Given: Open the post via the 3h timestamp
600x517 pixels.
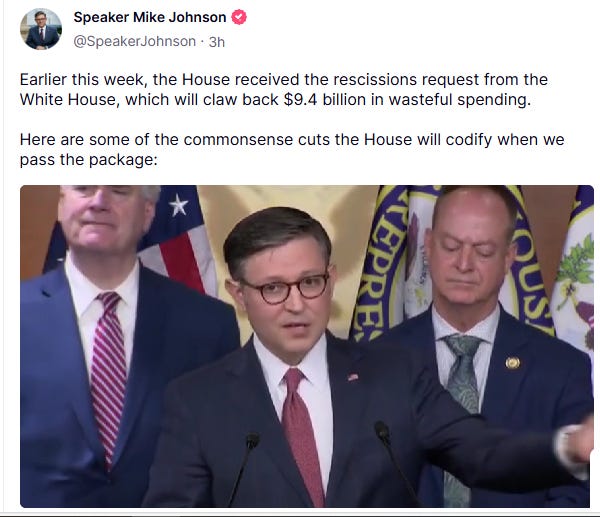Looking at the screenshot, I should coord(217,42).
